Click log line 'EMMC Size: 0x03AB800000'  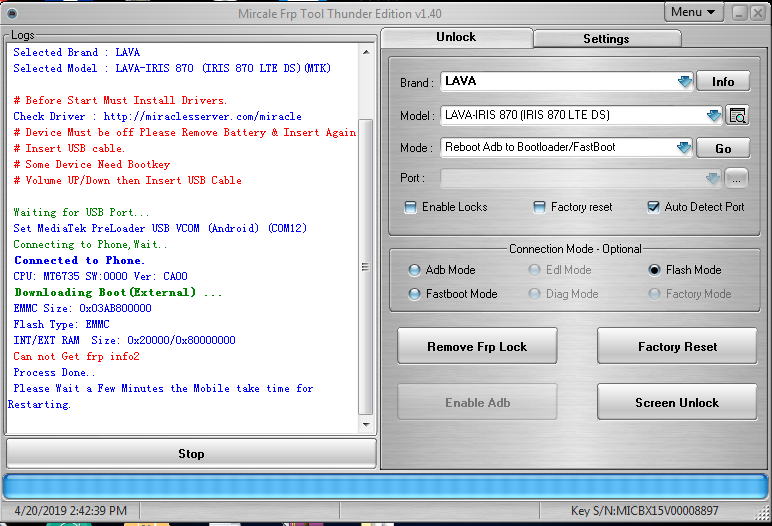(82, 308)
